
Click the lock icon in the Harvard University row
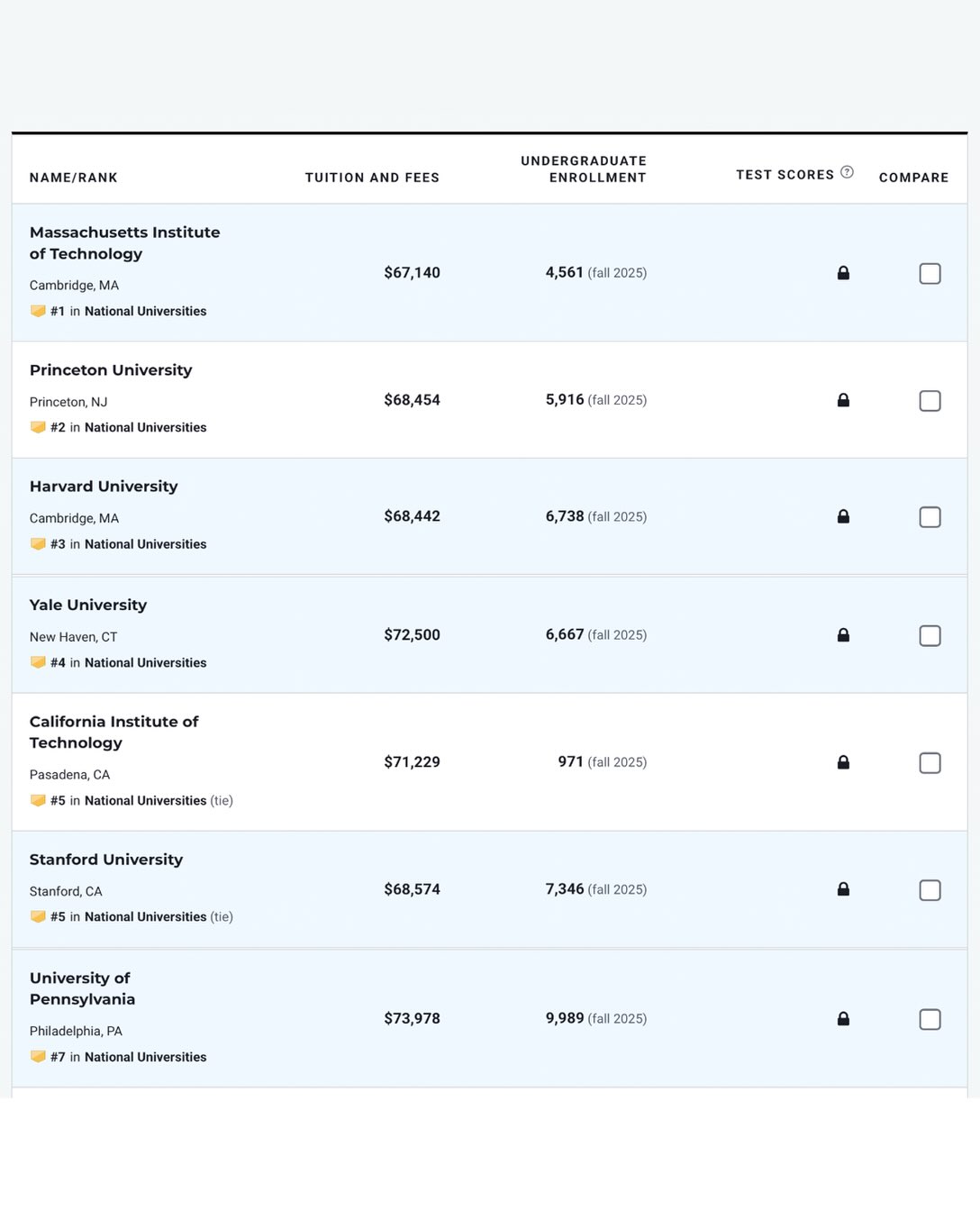pyautogui.click(x=843, y=516)
